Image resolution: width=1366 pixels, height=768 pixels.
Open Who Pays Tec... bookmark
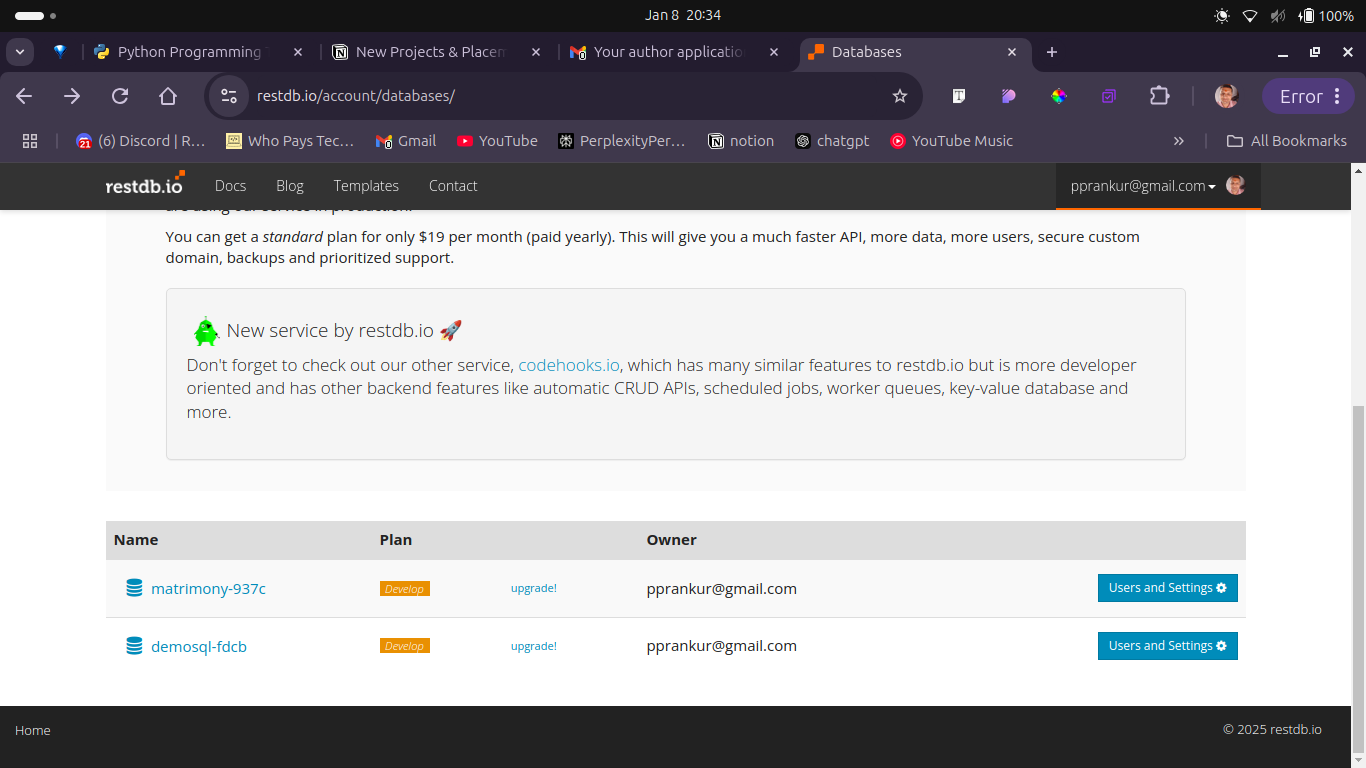tap(290, 141)
